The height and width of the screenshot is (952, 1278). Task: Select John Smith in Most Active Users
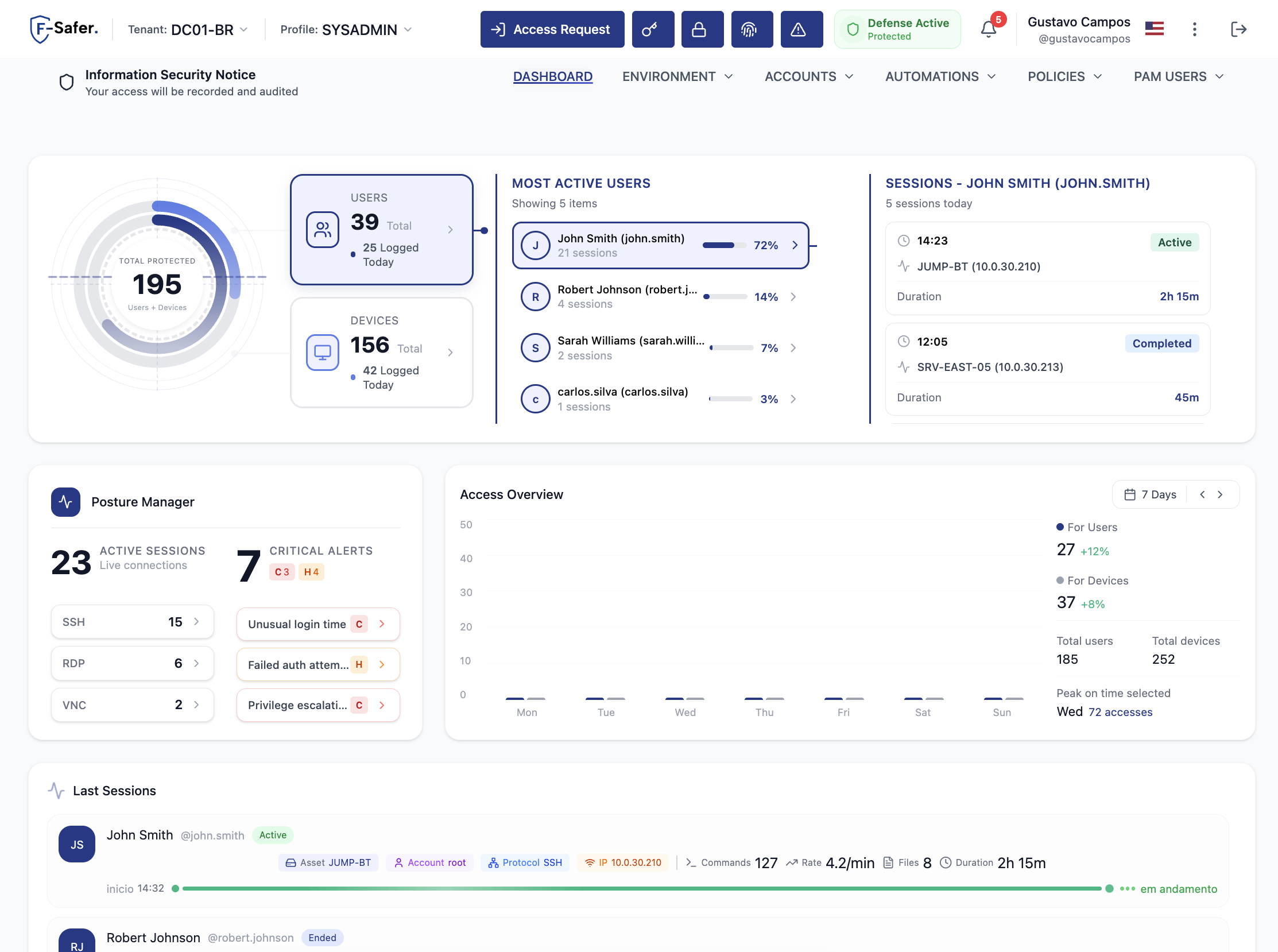(x=660, y=246)
